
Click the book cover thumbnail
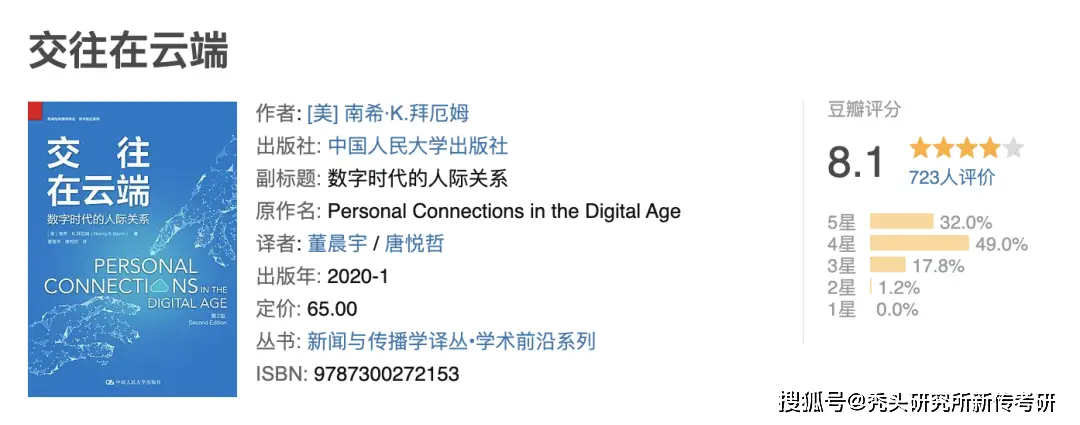pyautogui.click(x=132, y=249)
